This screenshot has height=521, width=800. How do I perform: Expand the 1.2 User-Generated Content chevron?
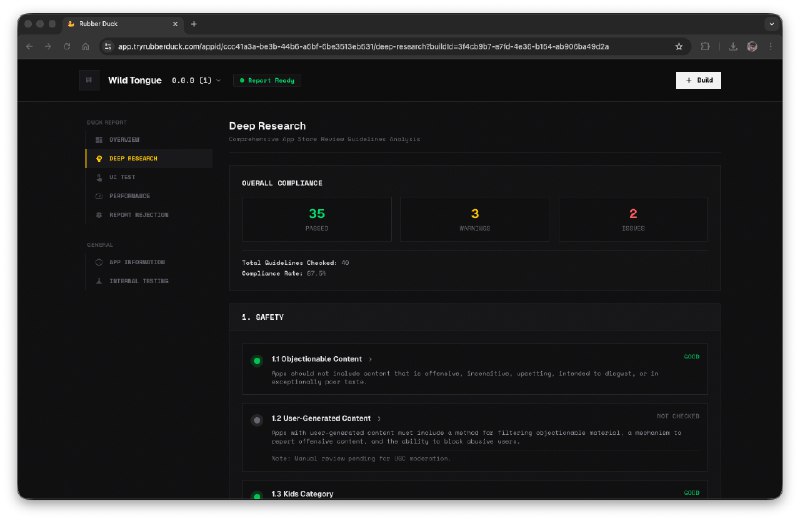pyautogui.click(x=379, y=419)
